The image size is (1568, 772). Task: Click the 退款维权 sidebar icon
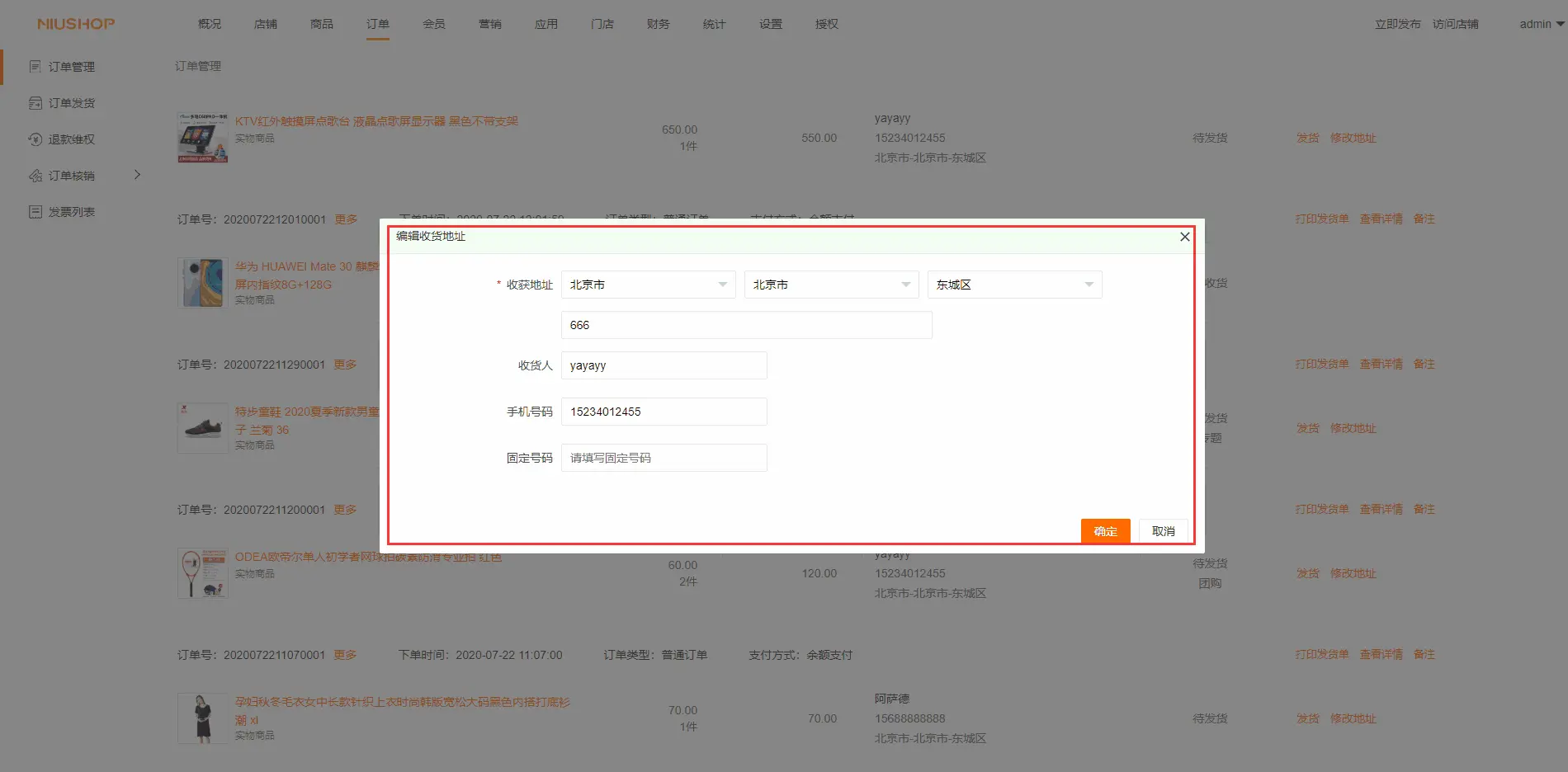35,139
